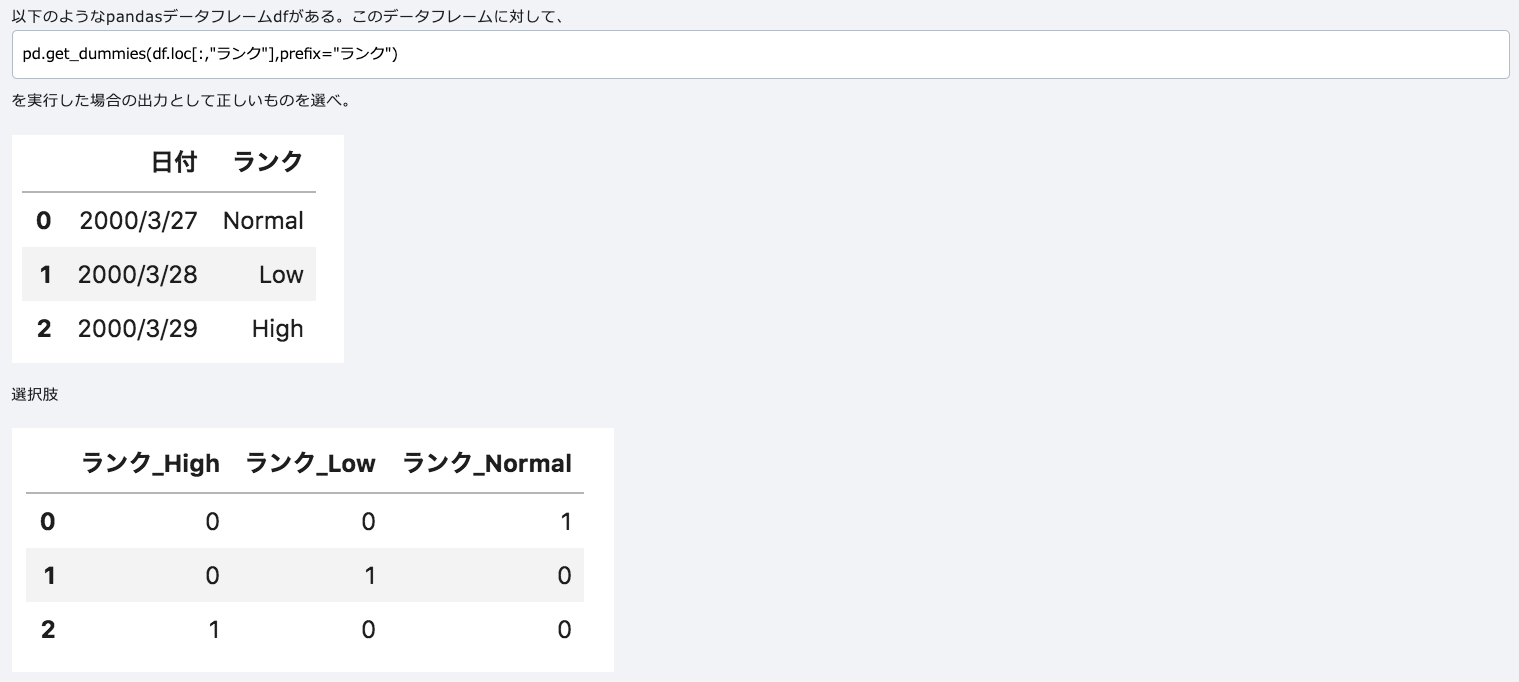This screenshot has height=682, width=1519.
Task: Click the pd.get_dummies code box
Action: point(760,54)
